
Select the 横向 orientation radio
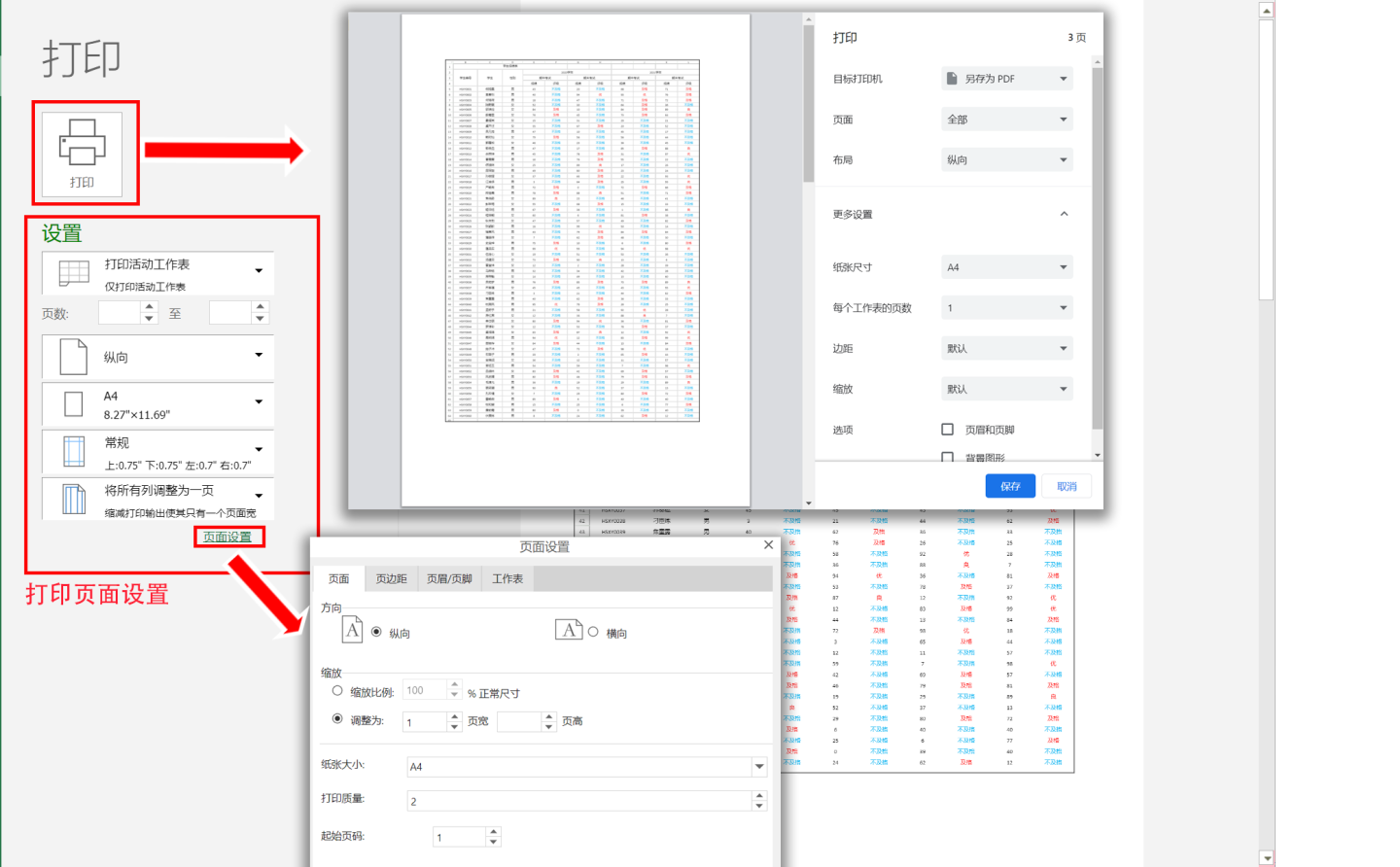click(x=593, y=632)
